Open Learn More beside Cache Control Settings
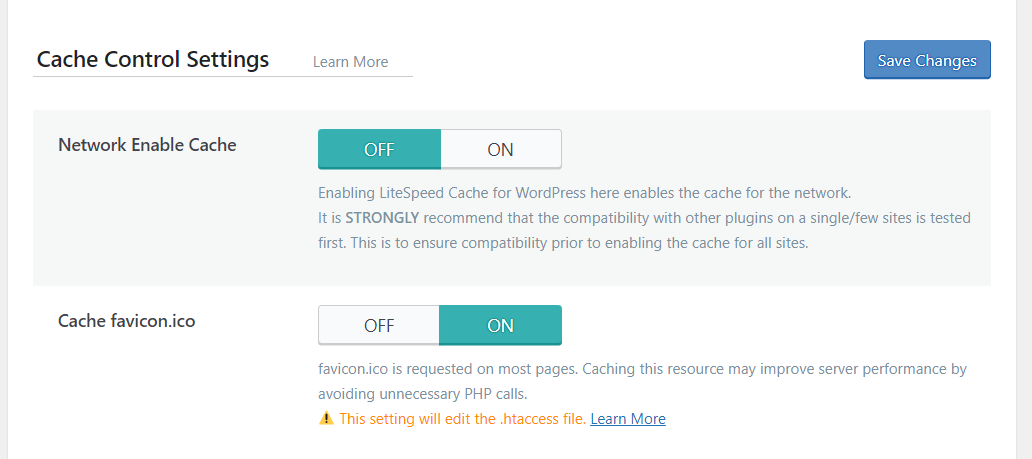The height and width of the screenshot is (459, 1032). pos(350,62)
